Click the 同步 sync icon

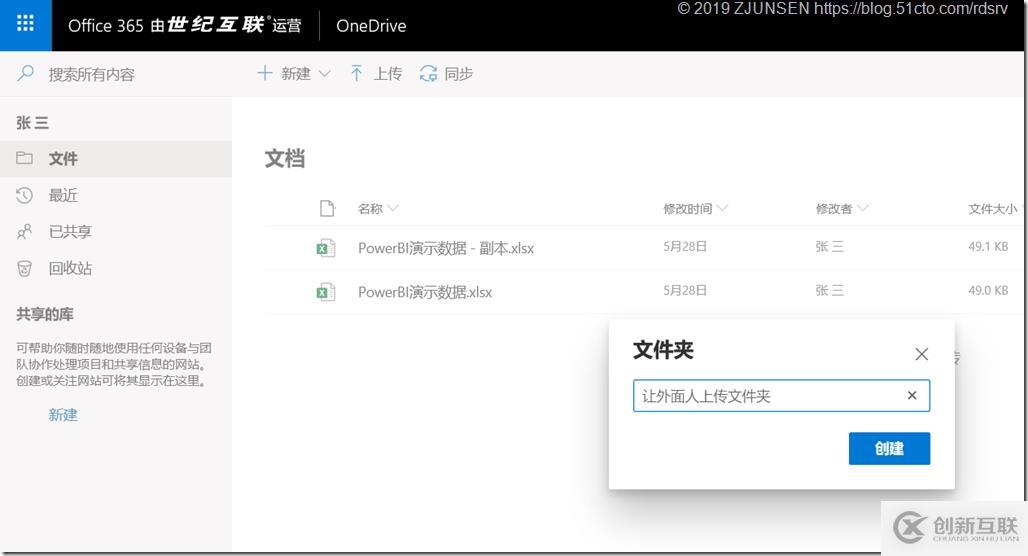(428, 73)
